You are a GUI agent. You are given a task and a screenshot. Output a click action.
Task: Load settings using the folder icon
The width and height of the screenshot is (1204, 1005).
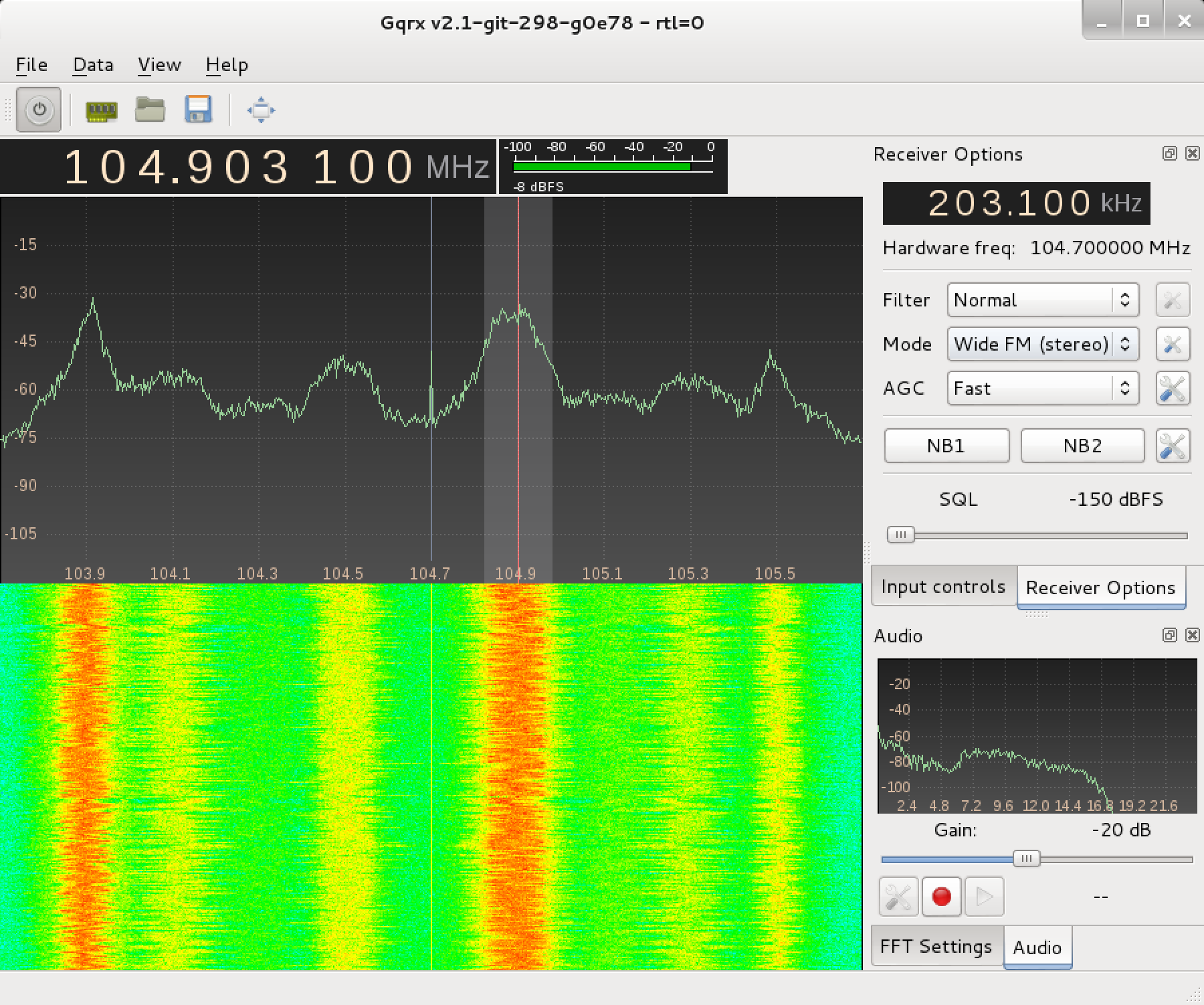pyautogui.click(x=150, y=110)
